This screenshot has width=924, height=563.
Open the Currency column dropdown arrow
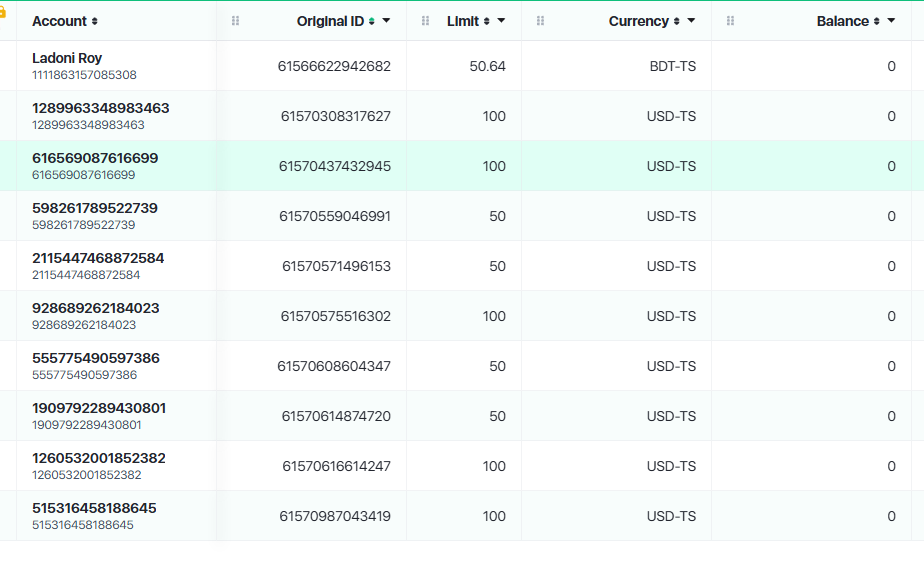pos(691,21)
